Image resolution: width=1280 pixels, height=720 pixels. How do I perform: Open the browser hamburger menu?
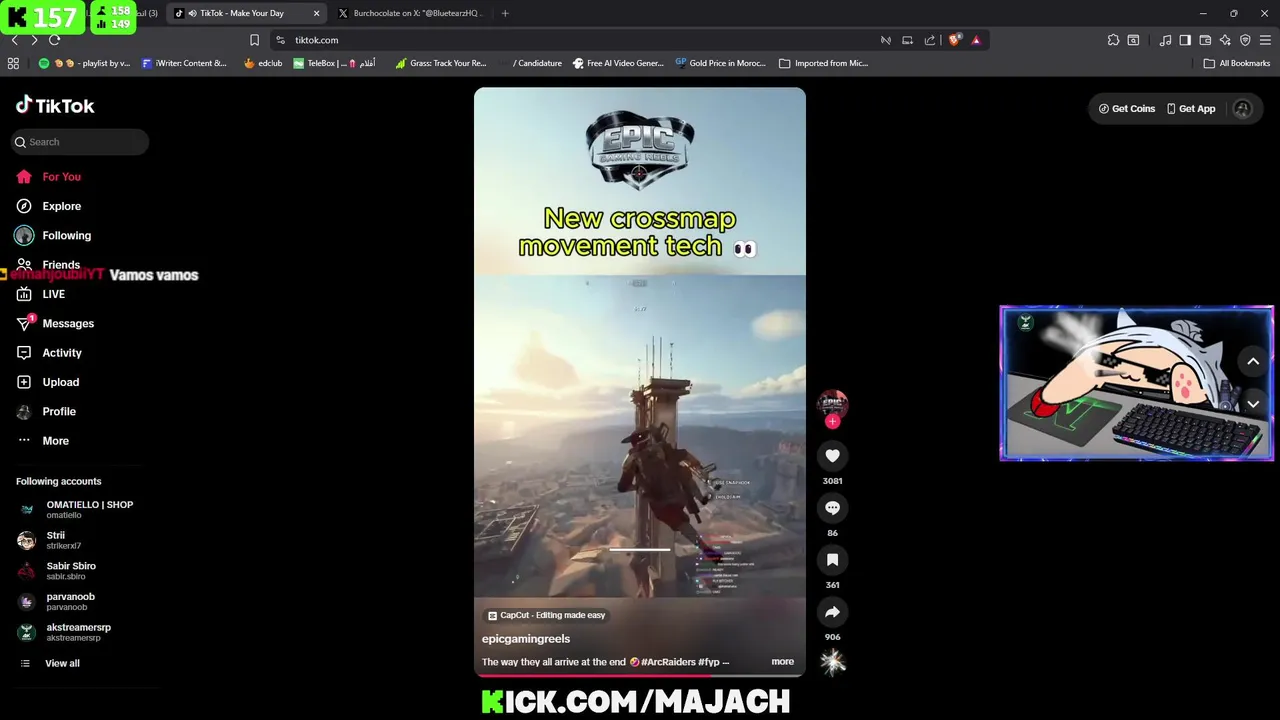1265,40
